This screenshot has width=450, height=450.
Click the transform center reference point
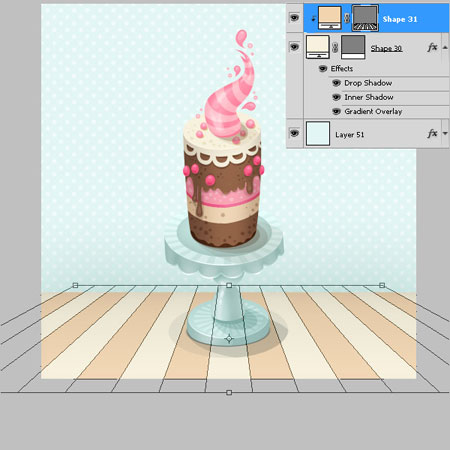[229, 339]
